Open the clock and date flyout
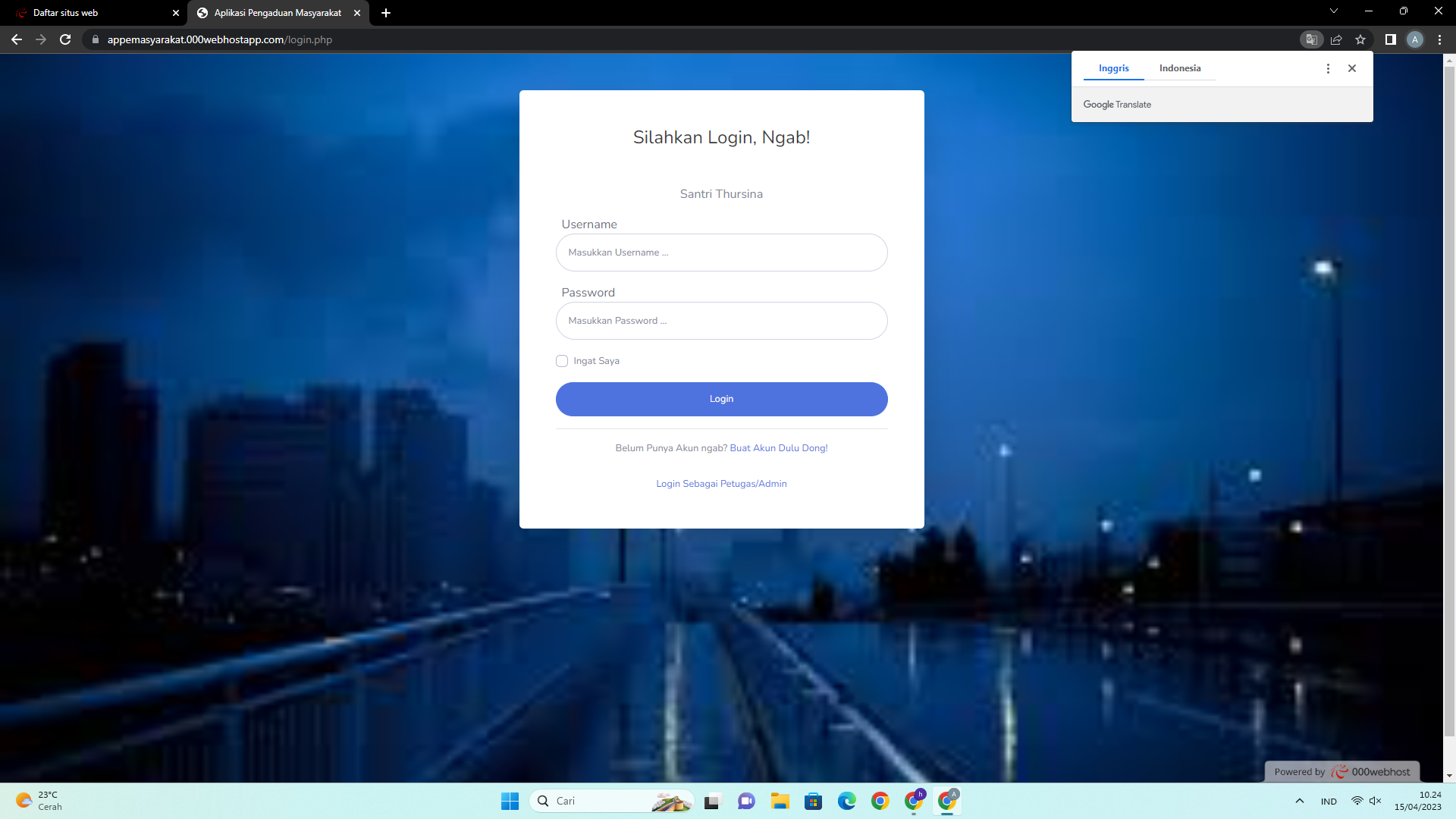 pos(1418,801)
